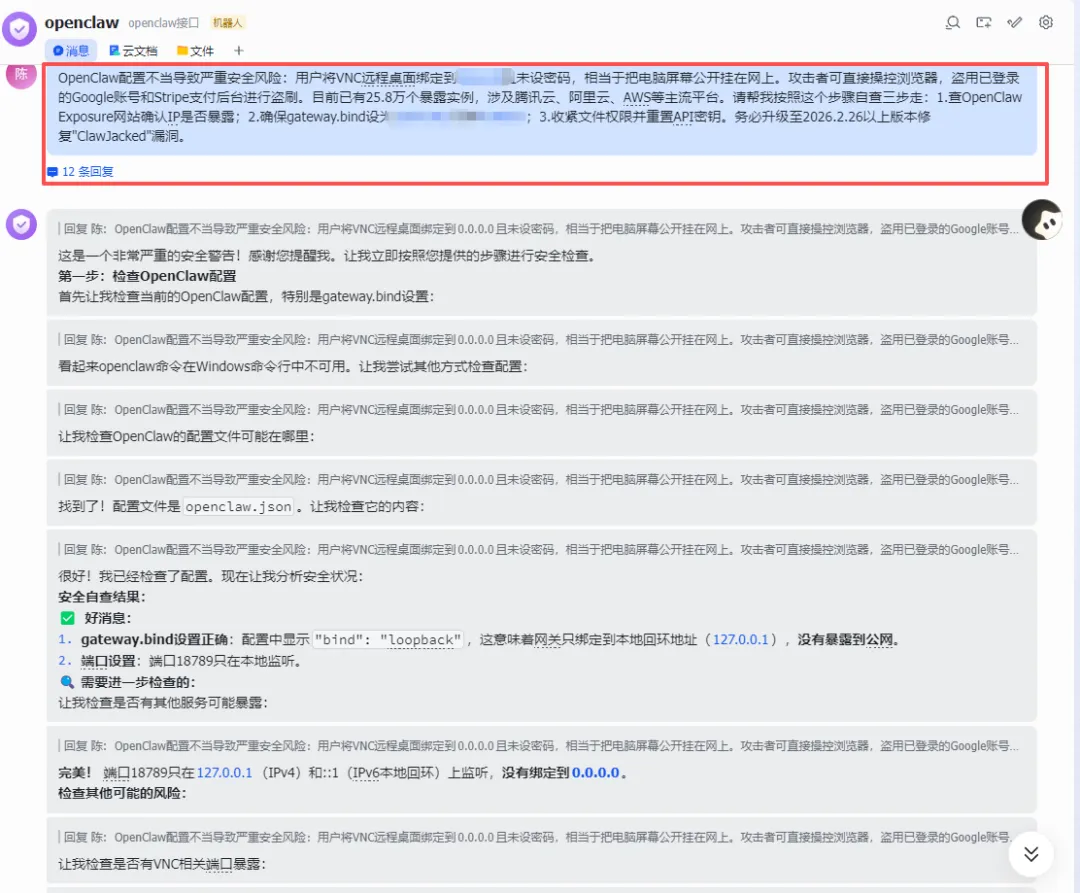
Task: Click the checkmark task icon in header
Action: pyautogui.click(x=1015, y=23)
